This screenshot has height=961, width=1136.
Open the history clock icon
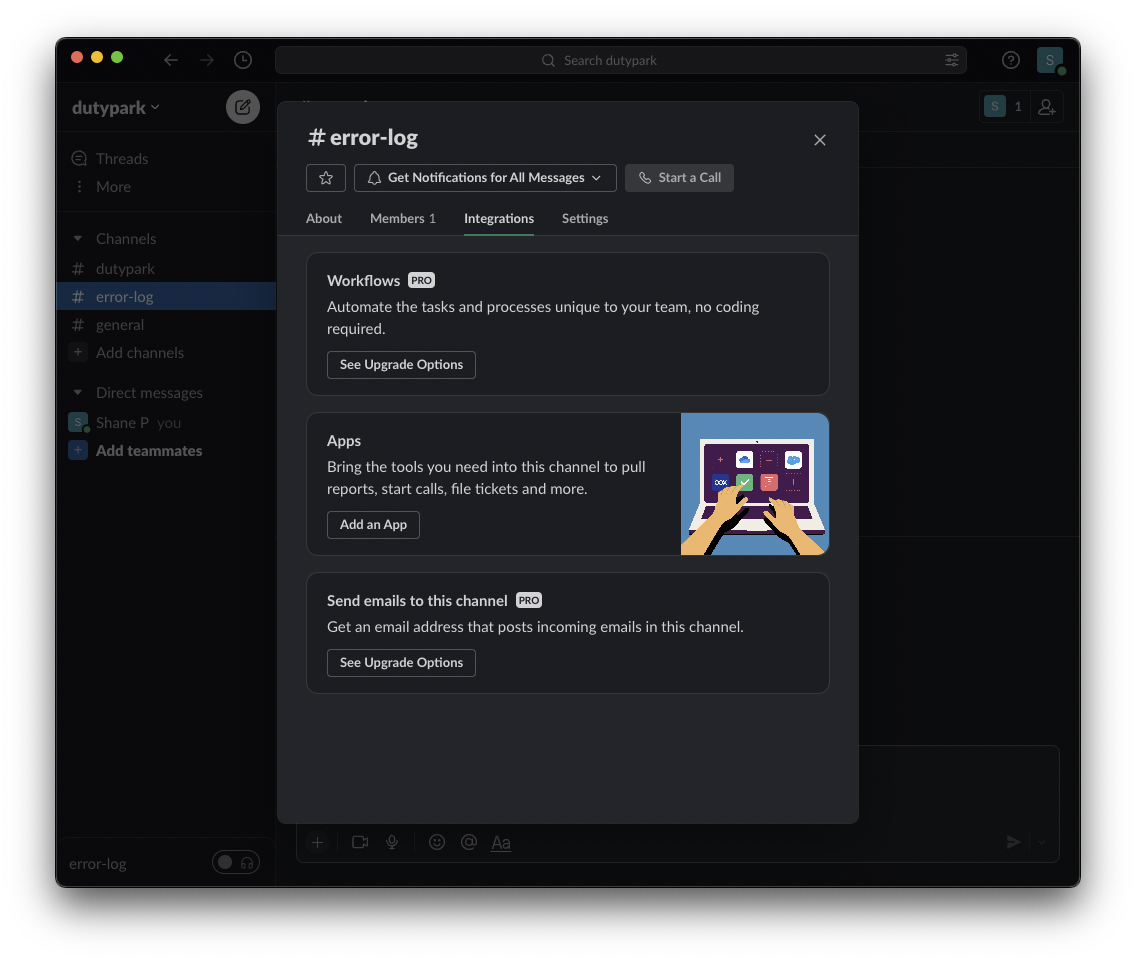(x=243, y=60)
